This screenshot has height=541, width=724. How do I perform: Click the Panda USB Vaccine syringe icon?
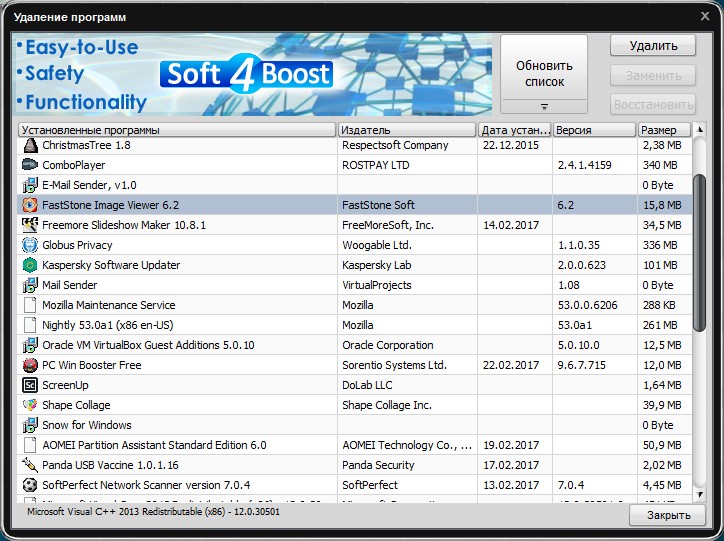click(30, 465)
